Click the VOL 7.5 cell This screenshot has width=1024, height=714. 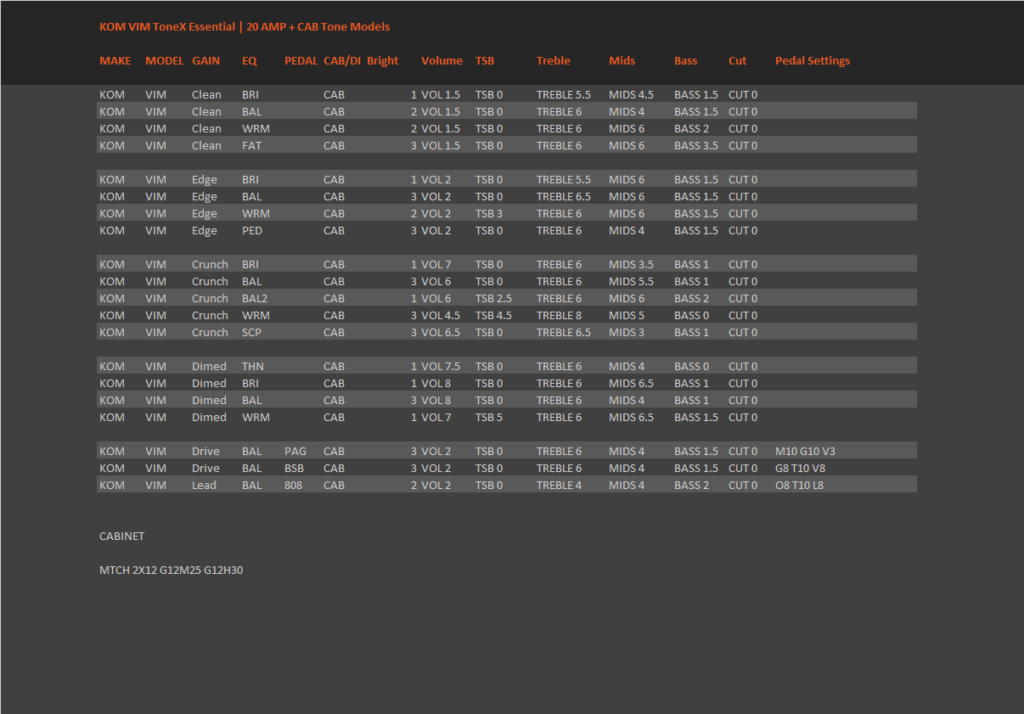tap(440, 366)
